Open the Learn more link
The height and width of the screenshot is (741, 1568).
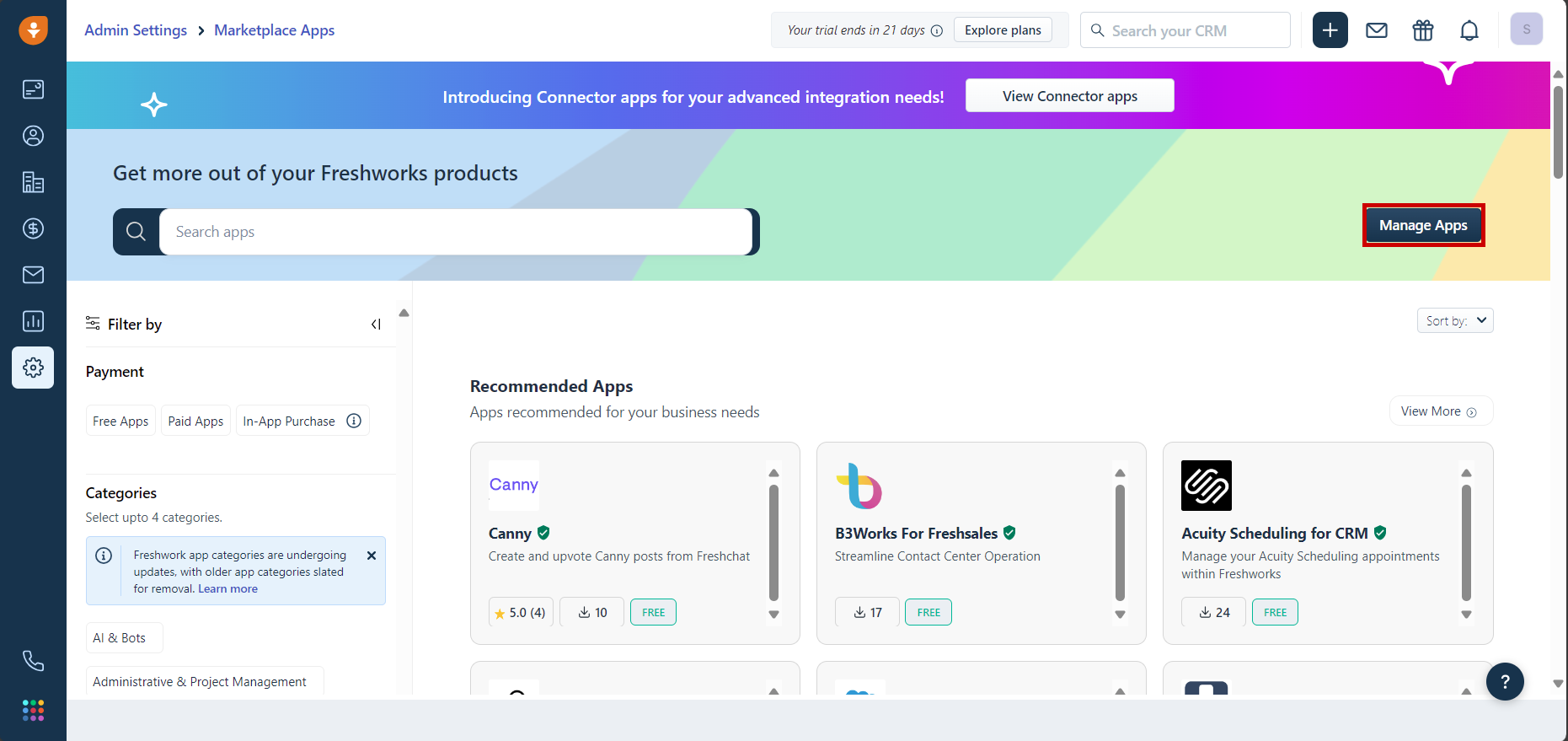227,588
